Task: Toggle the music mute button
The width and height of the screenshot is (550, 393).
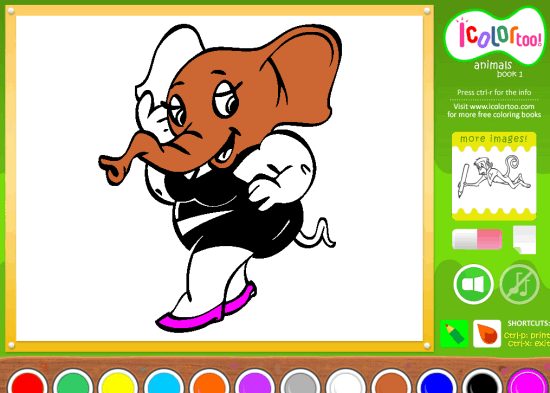Action: click(519, 284)
